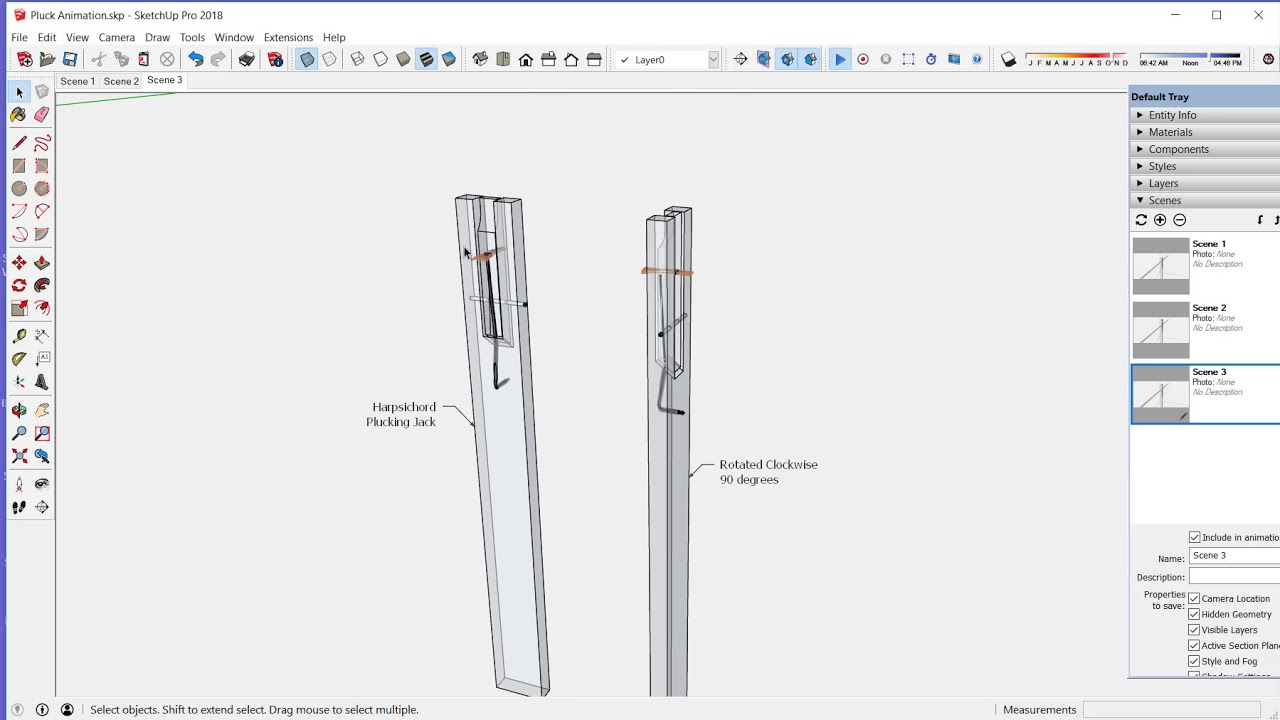The height and width of the screenshot is (720, 1280).
Task: Toggle the Include in animation checkbox
Action: 1194,538
